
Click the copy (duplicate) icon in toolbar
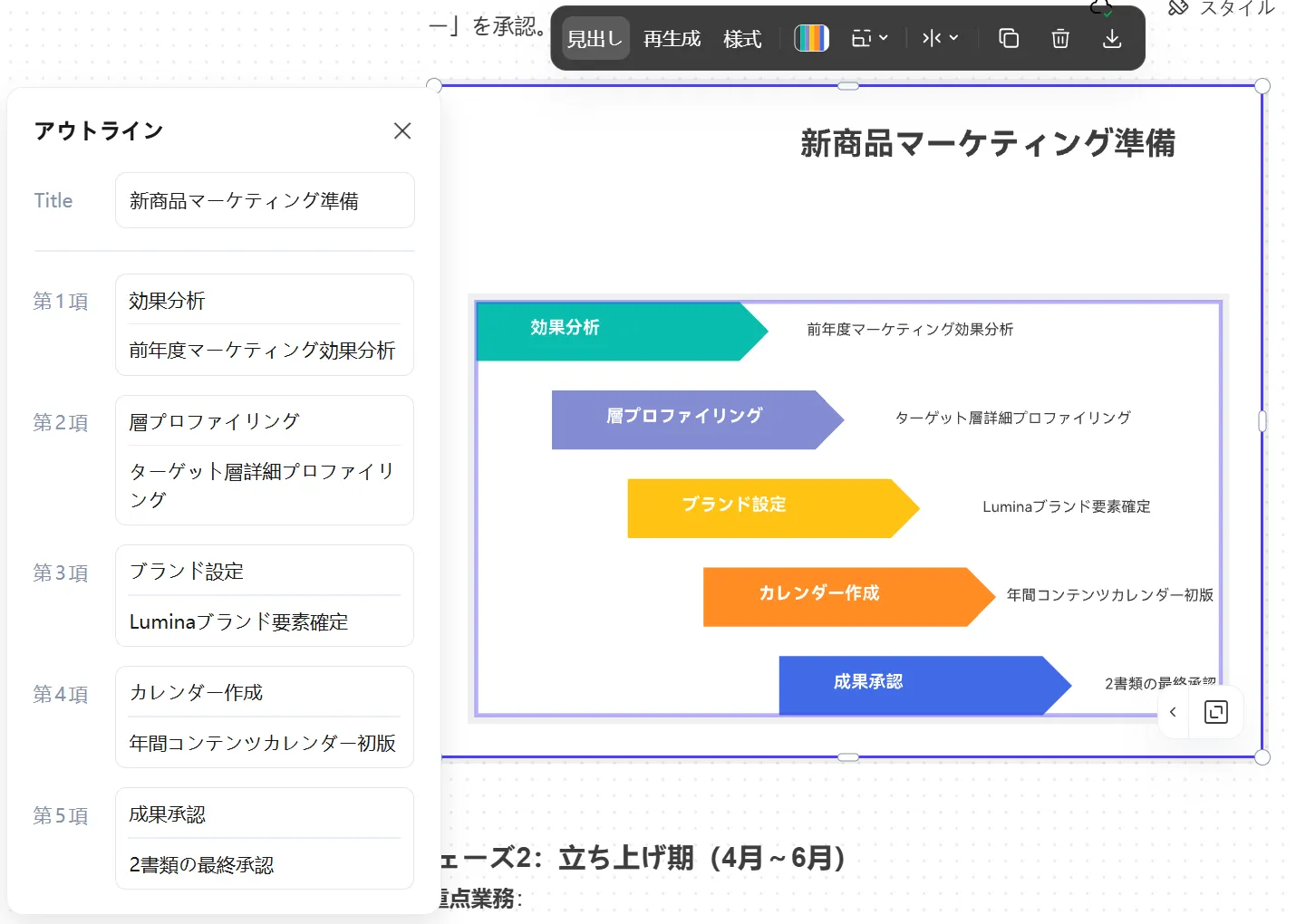coord(1009,38)
